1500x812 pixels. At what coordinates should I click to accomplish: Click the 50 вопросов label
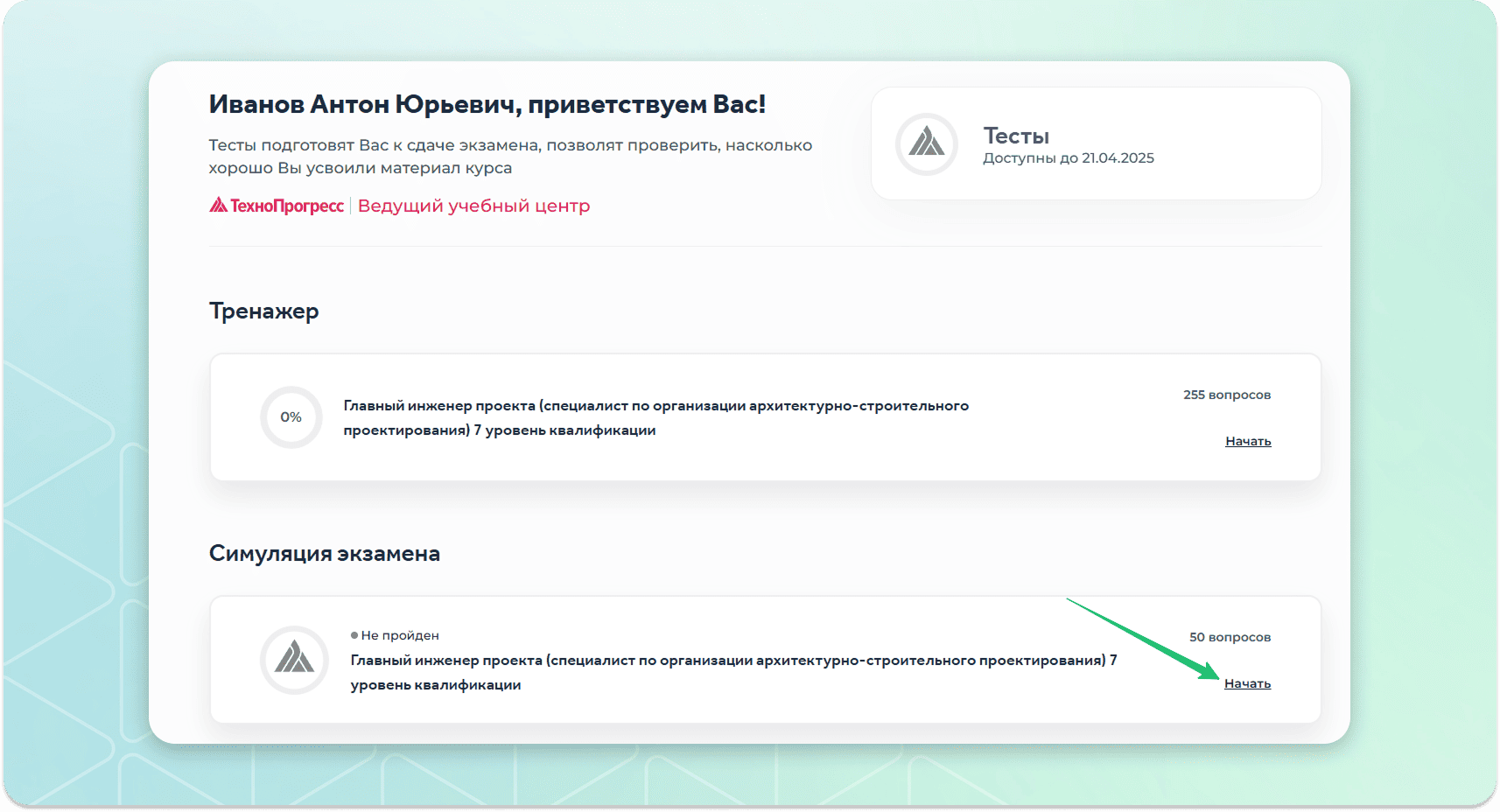click(1229, 637)
